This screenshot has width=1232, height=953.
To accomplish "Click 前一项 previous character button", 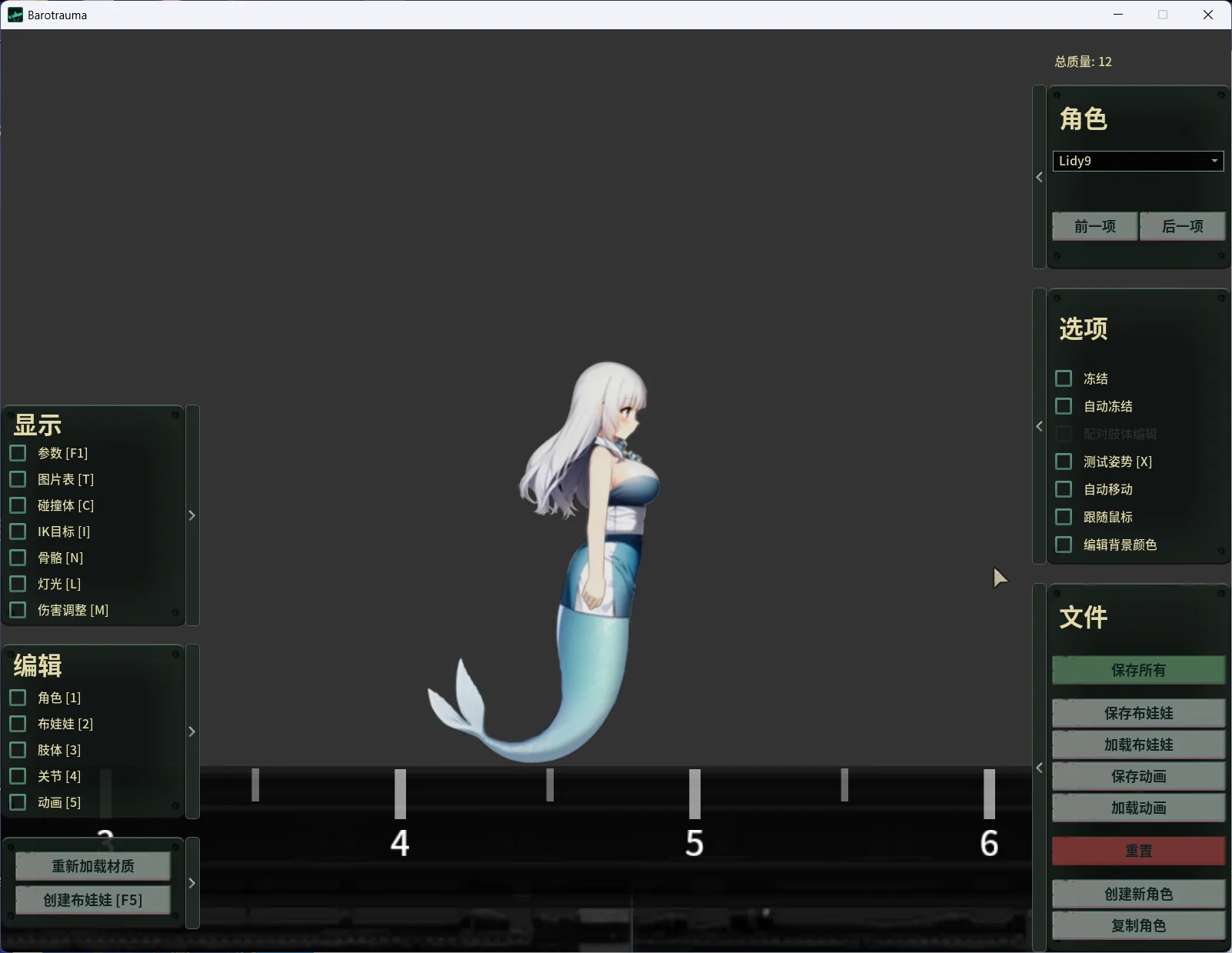I will click(x=1094, y=226).
